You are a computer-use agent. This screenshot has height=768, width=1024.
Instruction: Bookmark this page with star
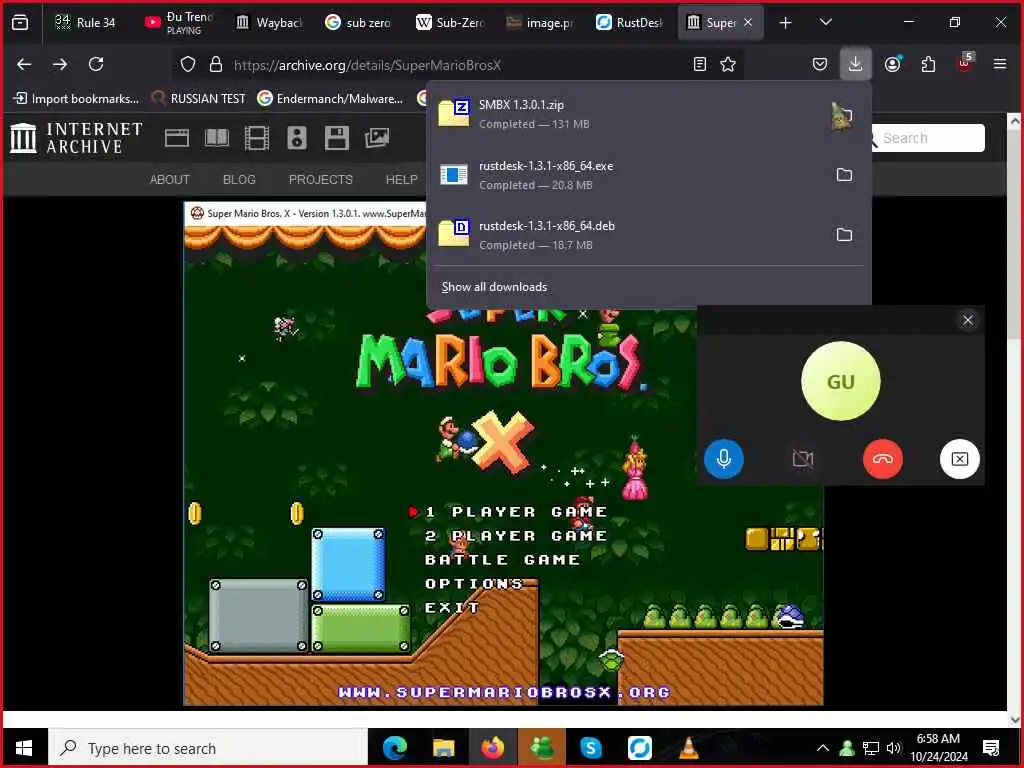728,64
